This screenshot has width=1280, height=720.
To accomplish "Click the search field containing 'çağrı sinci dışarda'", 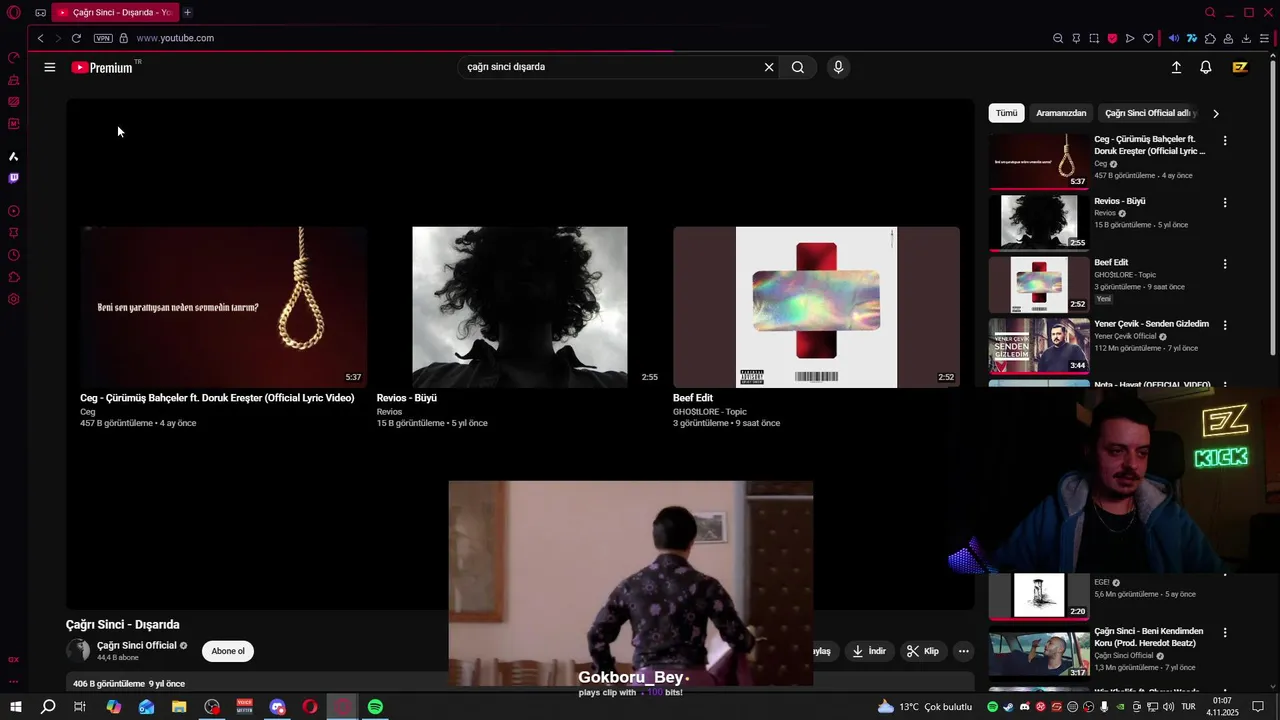I will (610, 67).
